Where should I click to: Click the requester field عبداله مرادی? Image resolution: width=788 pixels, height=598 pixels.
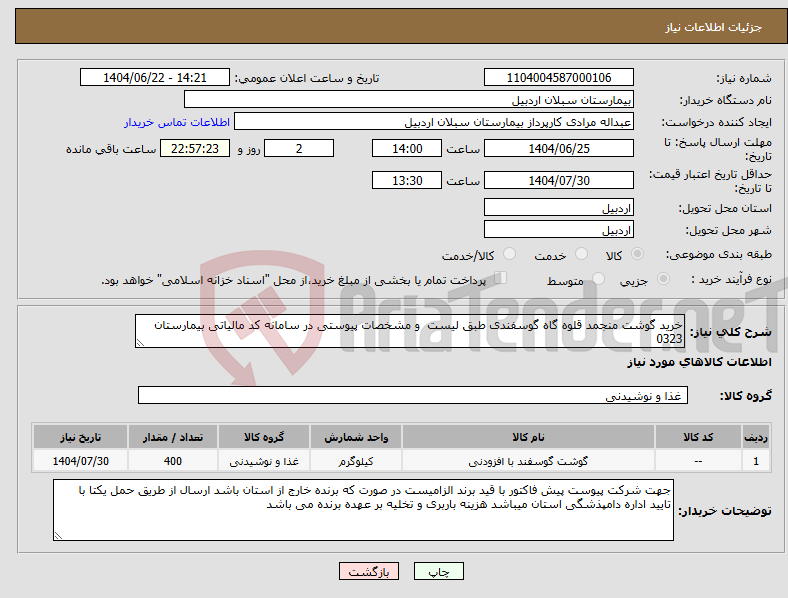coord(434,122)
